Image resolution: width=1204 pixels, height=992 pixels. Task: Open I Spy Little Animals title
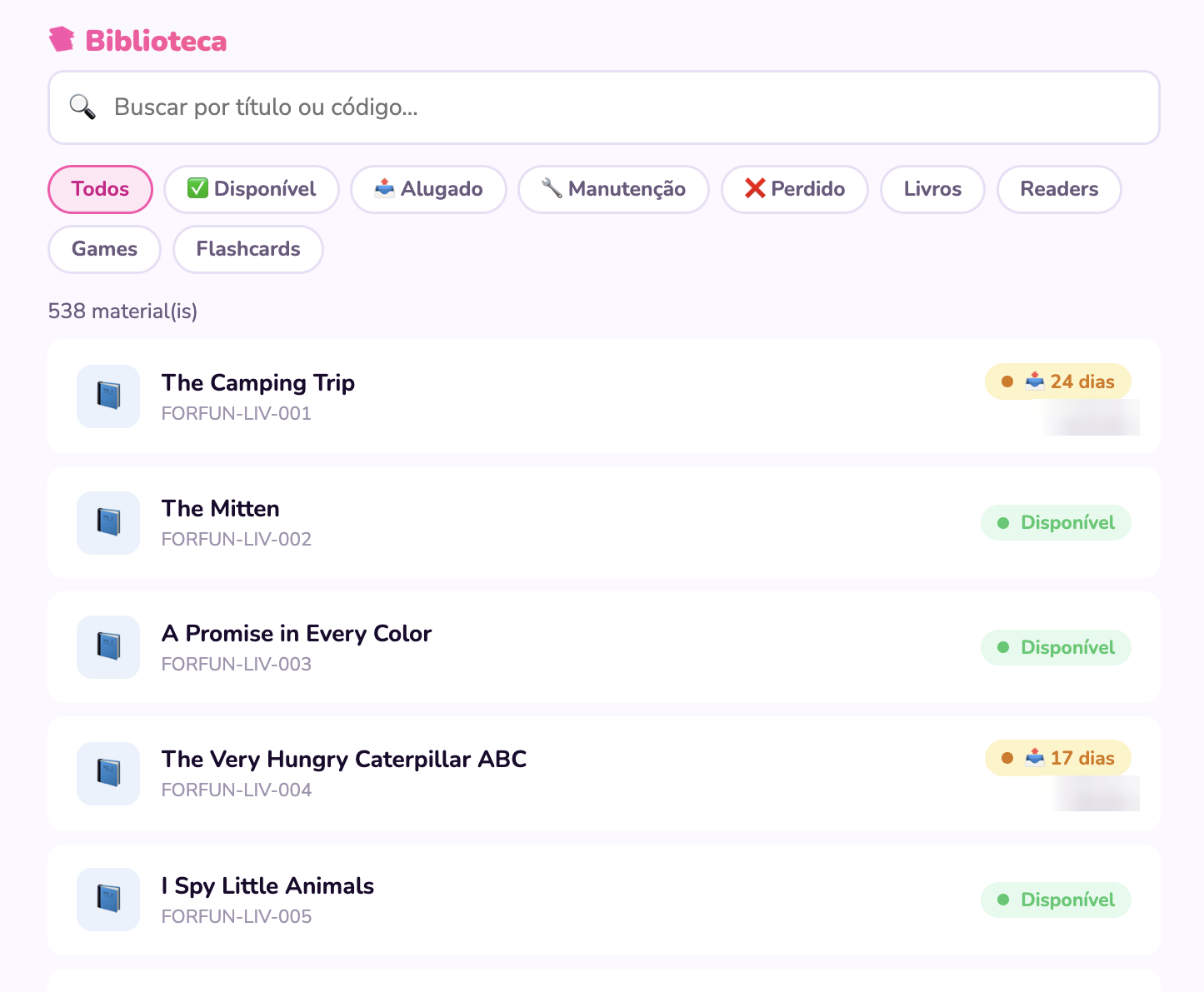(267, 886)
